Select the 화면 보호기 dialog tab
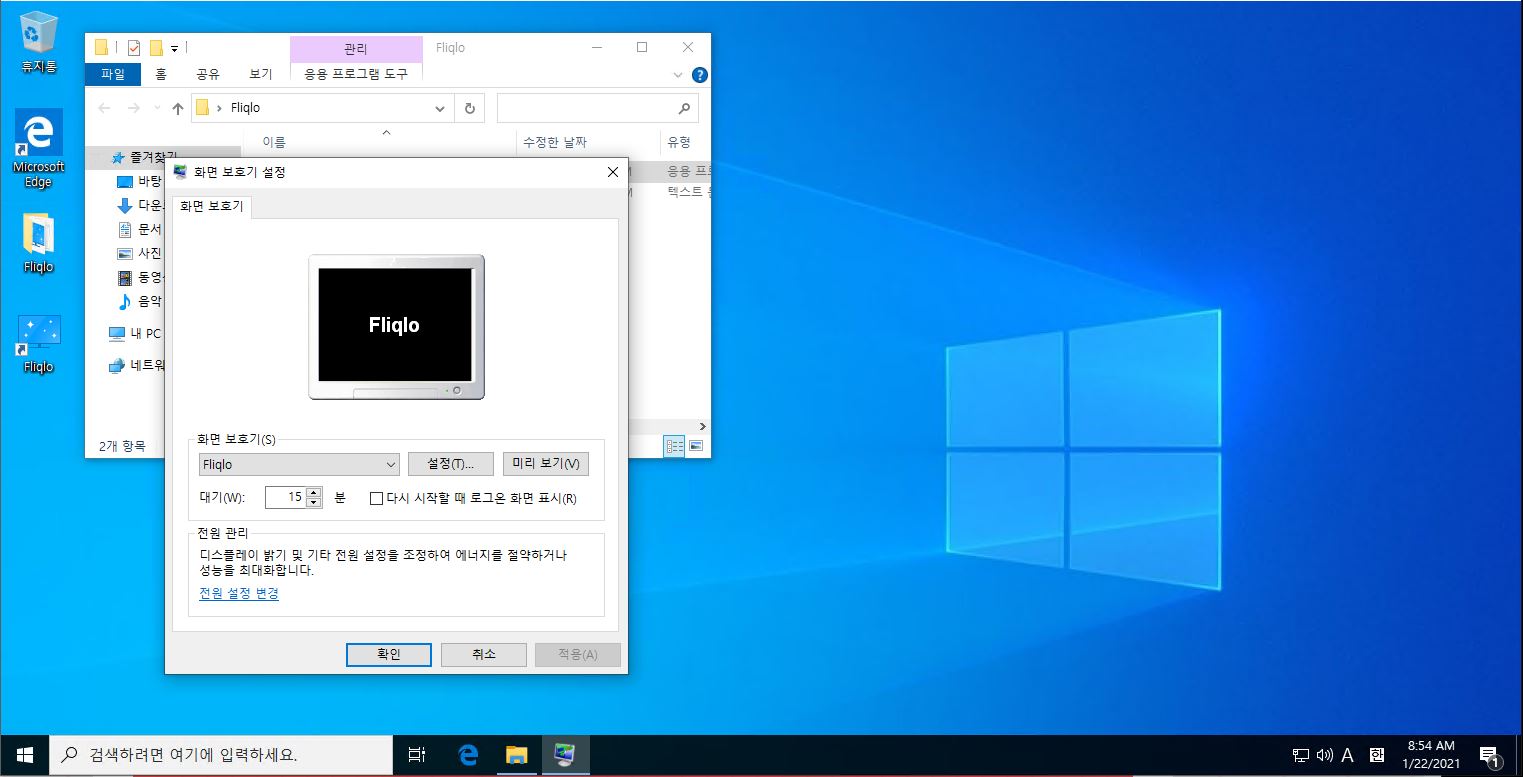The height and width of the screenshot is (777, 1523). click(x=211, y=207)
